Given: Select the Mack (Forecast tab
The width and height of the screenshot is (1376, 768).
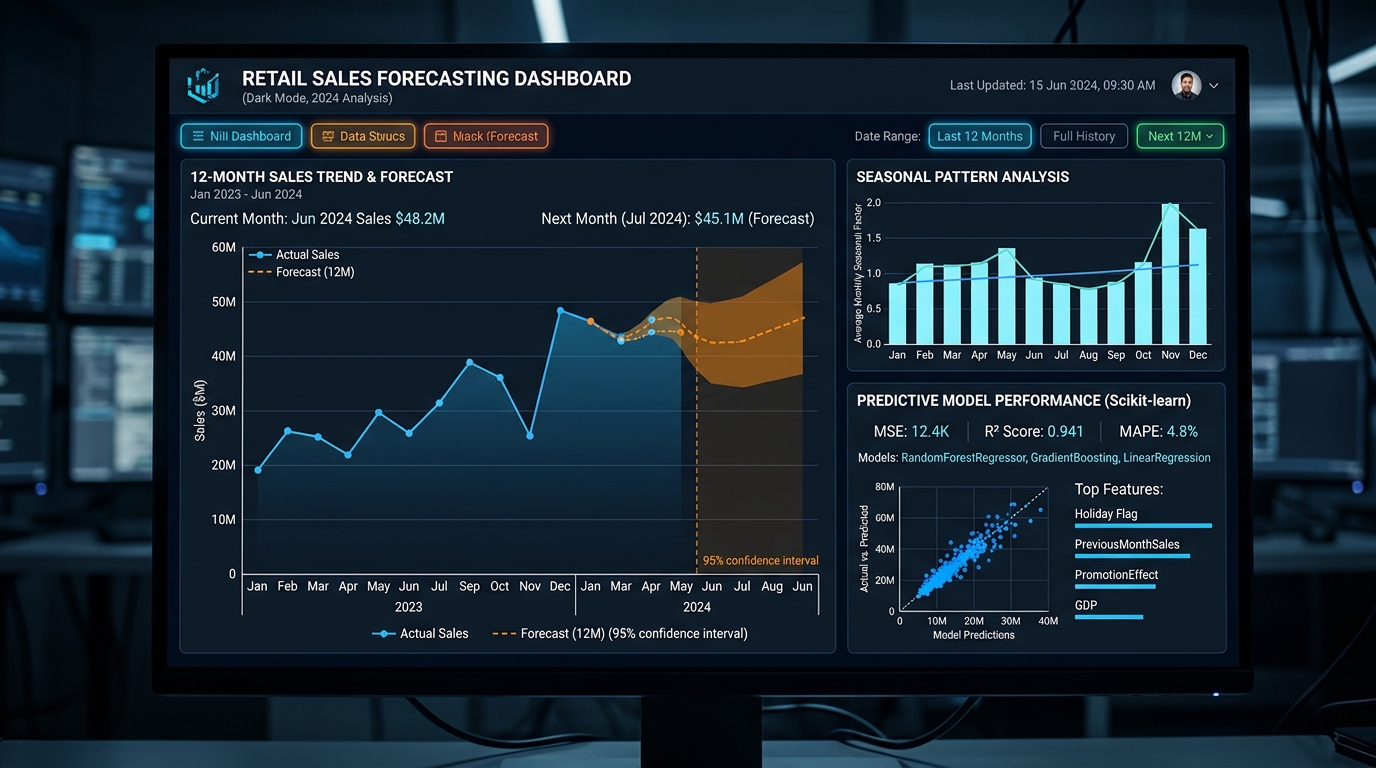Looking at the screenshot, I should [486, 136].
